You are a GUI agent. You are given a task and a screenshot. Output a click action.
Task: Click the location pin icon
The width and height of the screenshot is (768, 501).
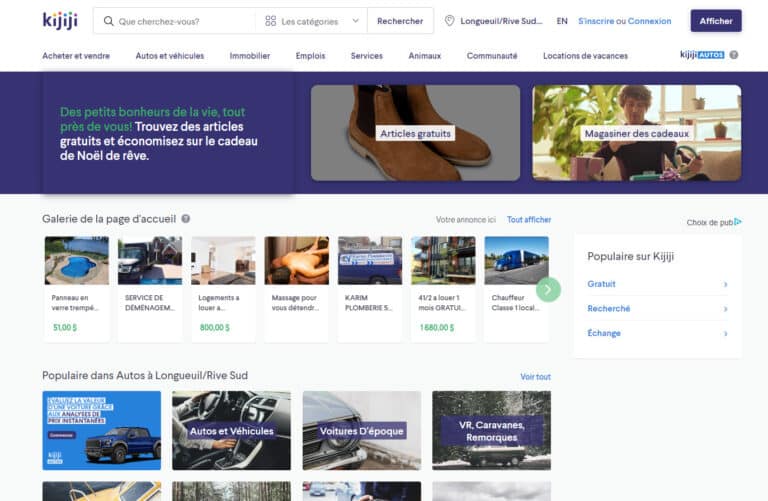[x=449, y=21]
